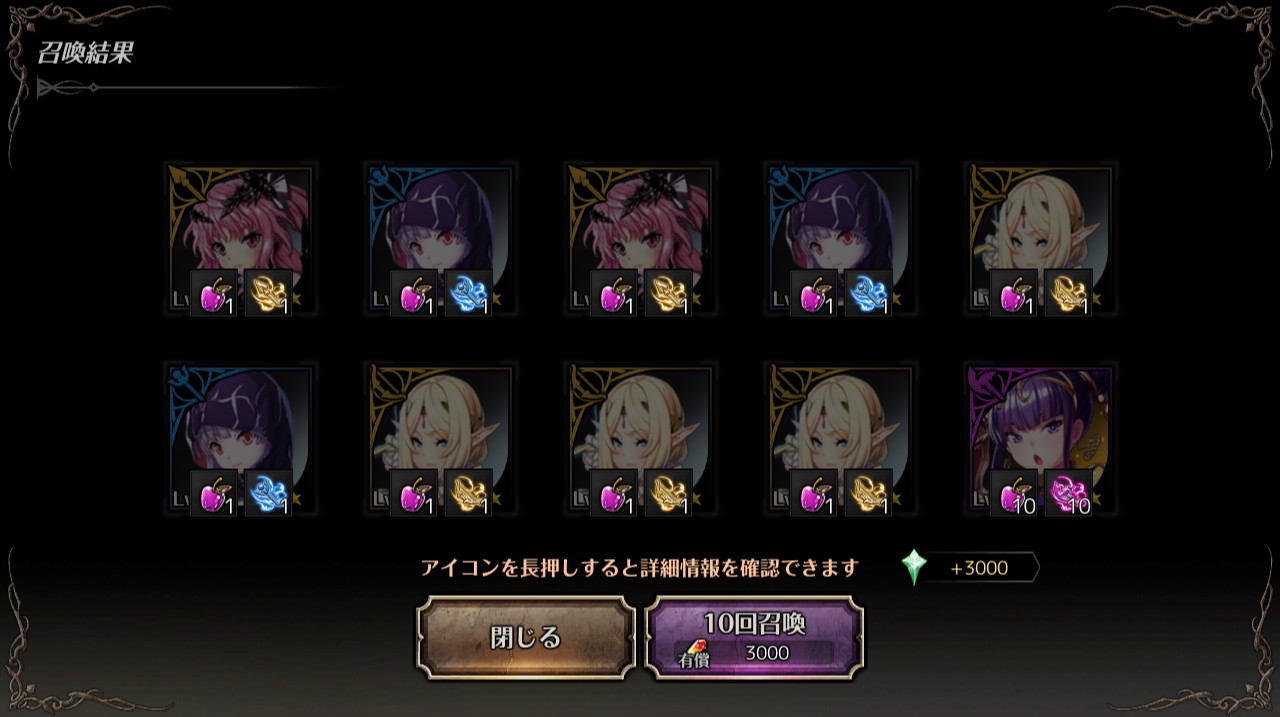Tap blue wing icon on bottom-left hooded card
Image resolution: width=1280 pixels, height=717 pixels.
pyautogui.click(x=268, y=493)
